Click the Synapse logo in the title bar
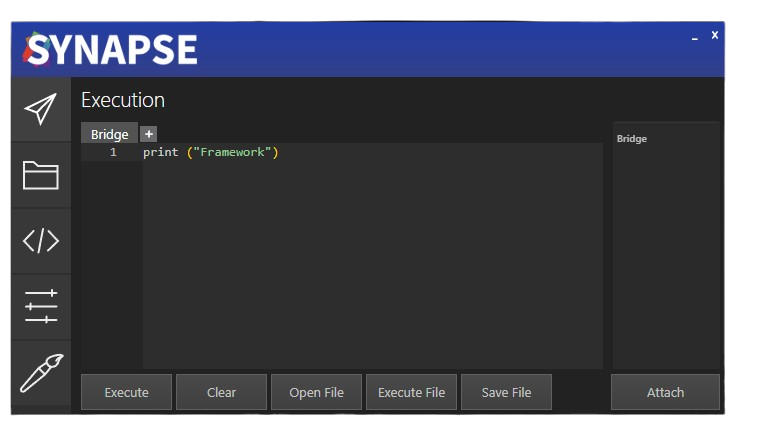The image size is (762, 447). [x=110, y=50]
